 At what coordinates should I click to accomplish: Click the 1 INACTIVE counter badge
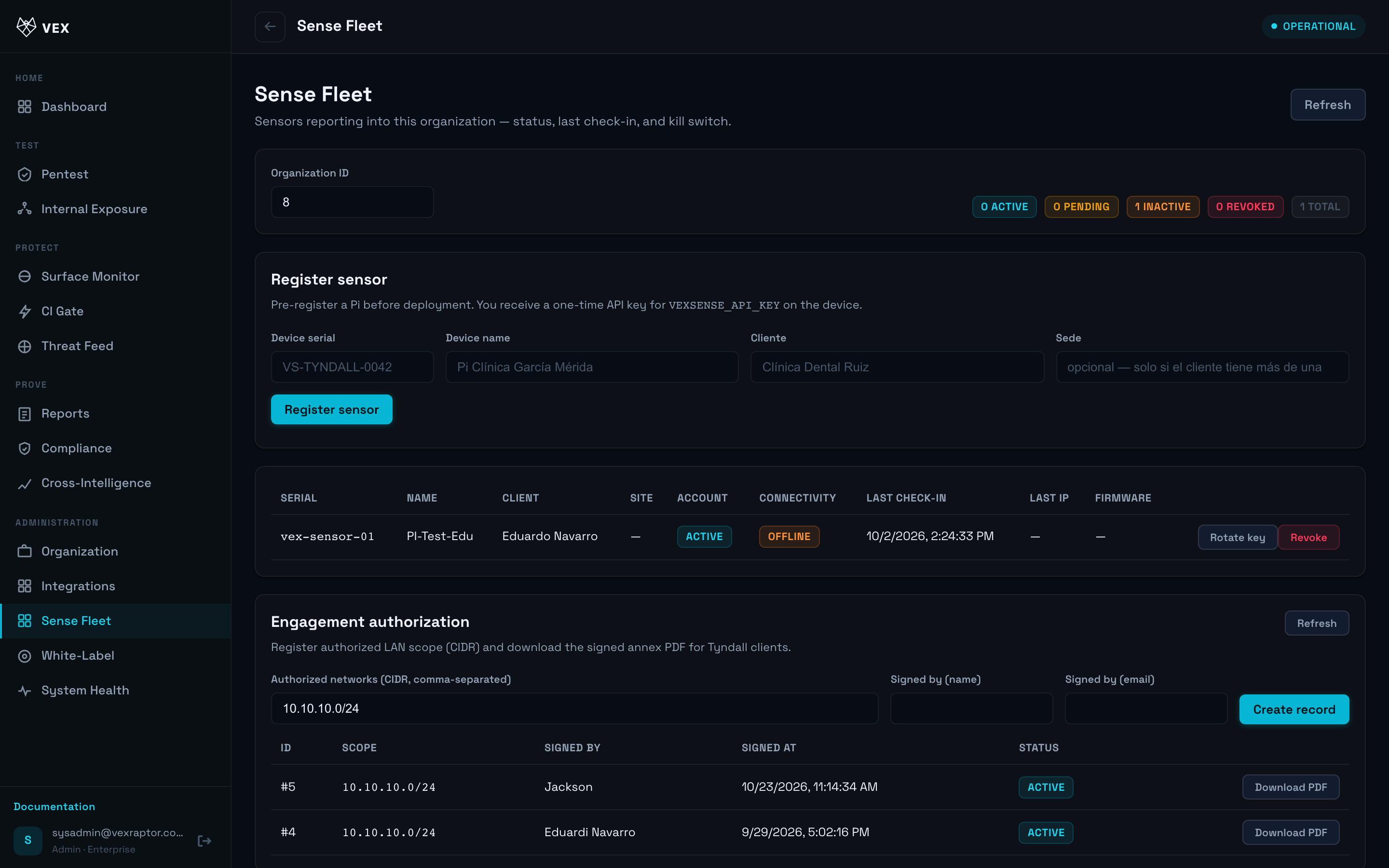click(x=1162, y=207)
